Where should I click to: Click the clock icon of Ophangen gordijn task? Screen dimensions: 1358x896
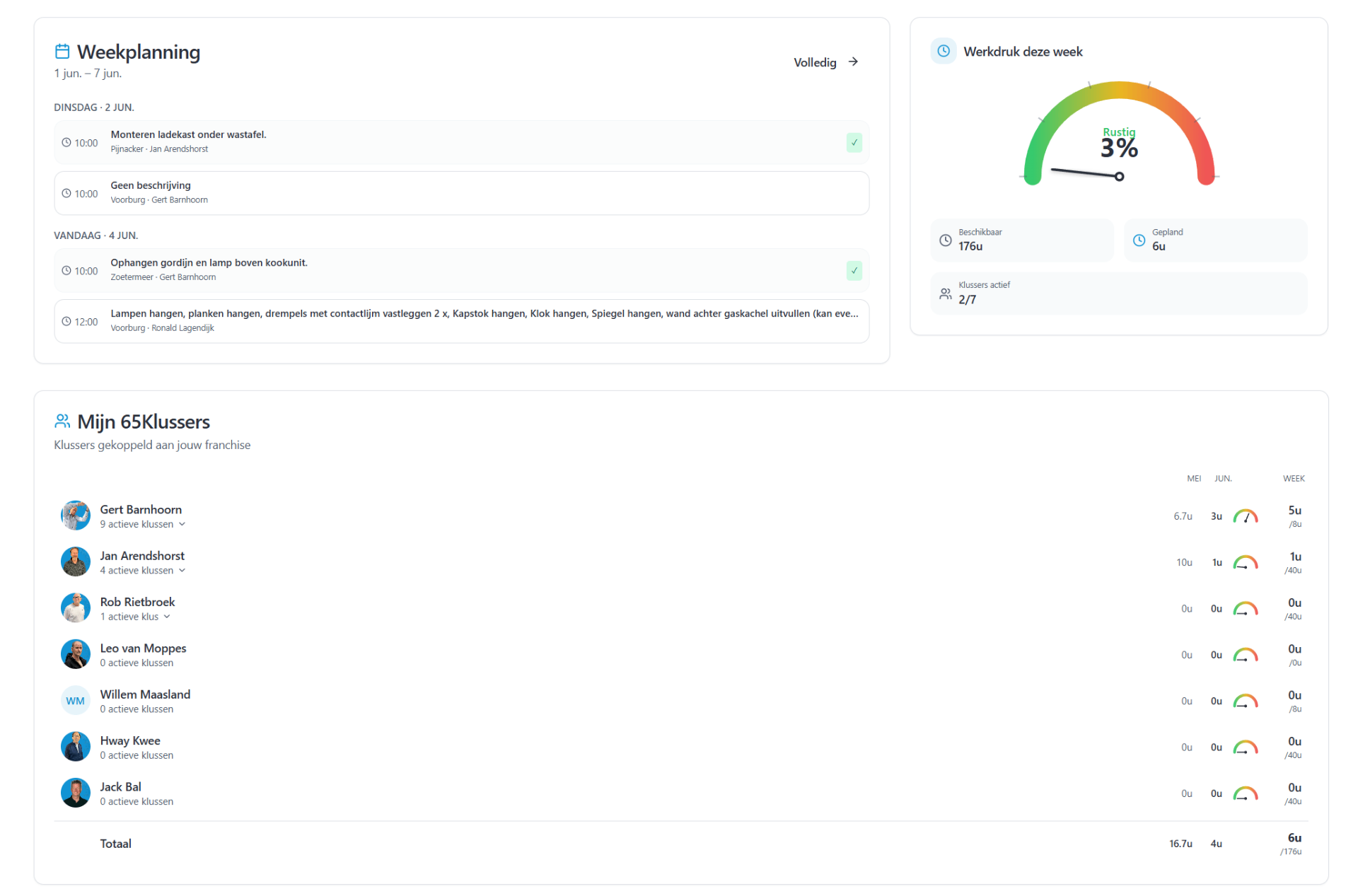click(x=66, y=271)
